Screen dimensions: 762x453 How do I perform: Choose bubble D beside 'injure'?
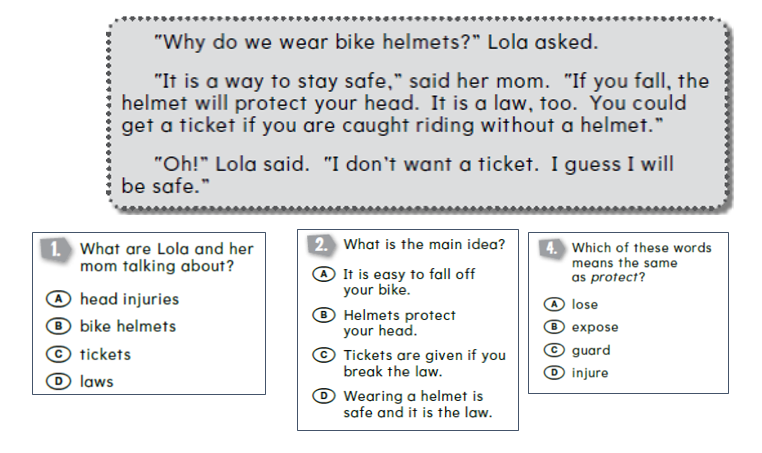[554, 373]
